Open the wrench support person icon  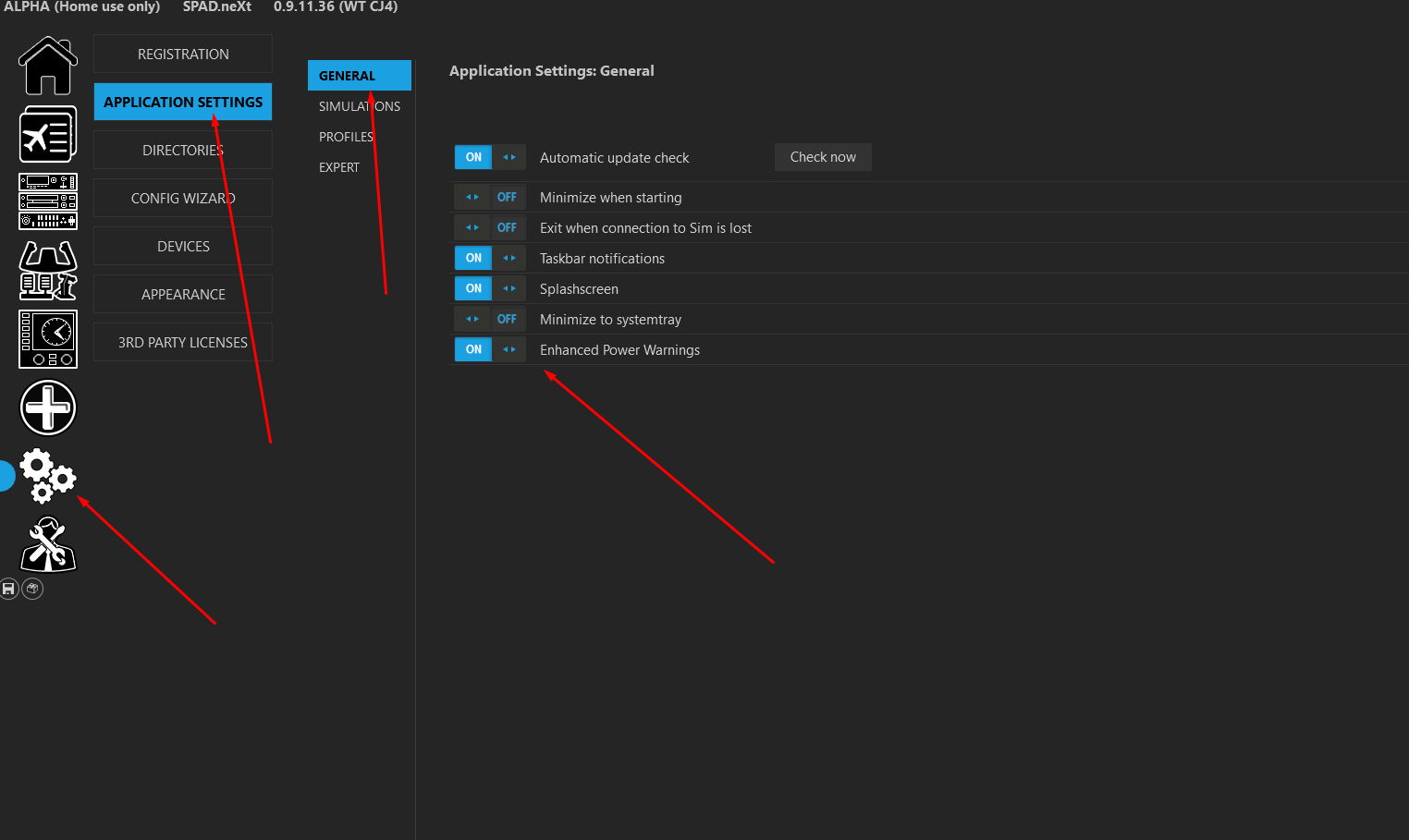[x=48, y=544]
